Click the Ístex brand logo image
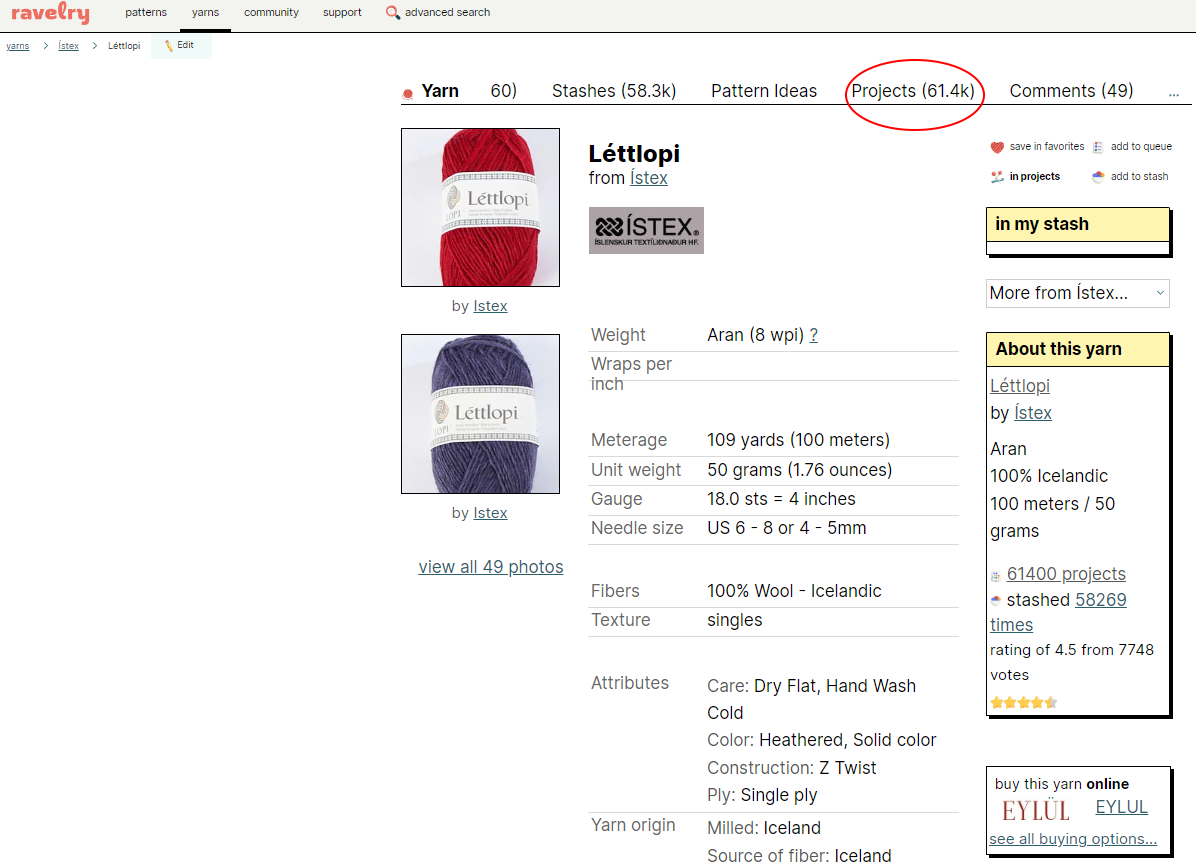Screen dimensions: 1196x867 click(x=646, y=230)
